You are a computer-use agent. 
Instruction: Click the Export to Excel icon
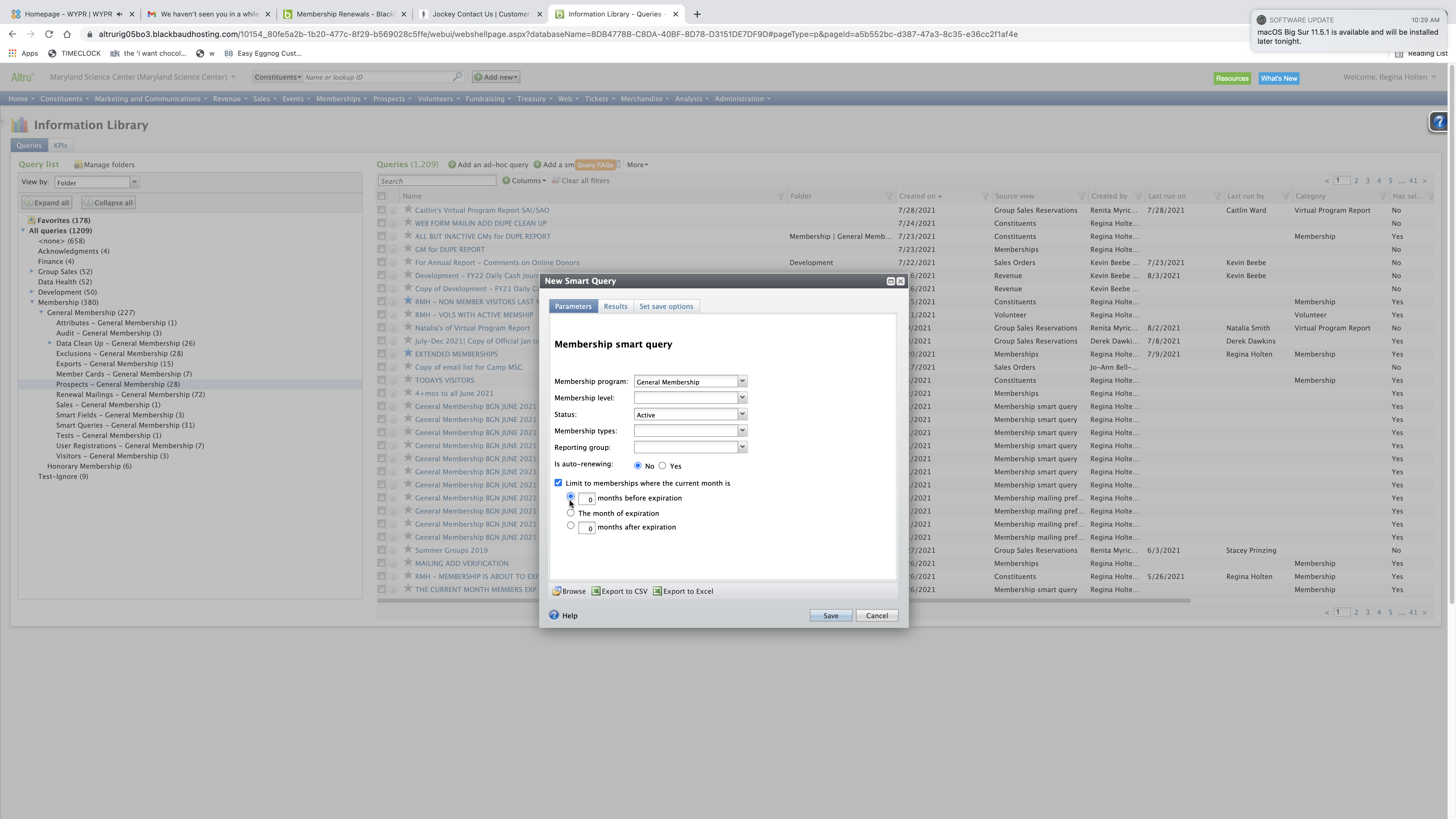657,591
